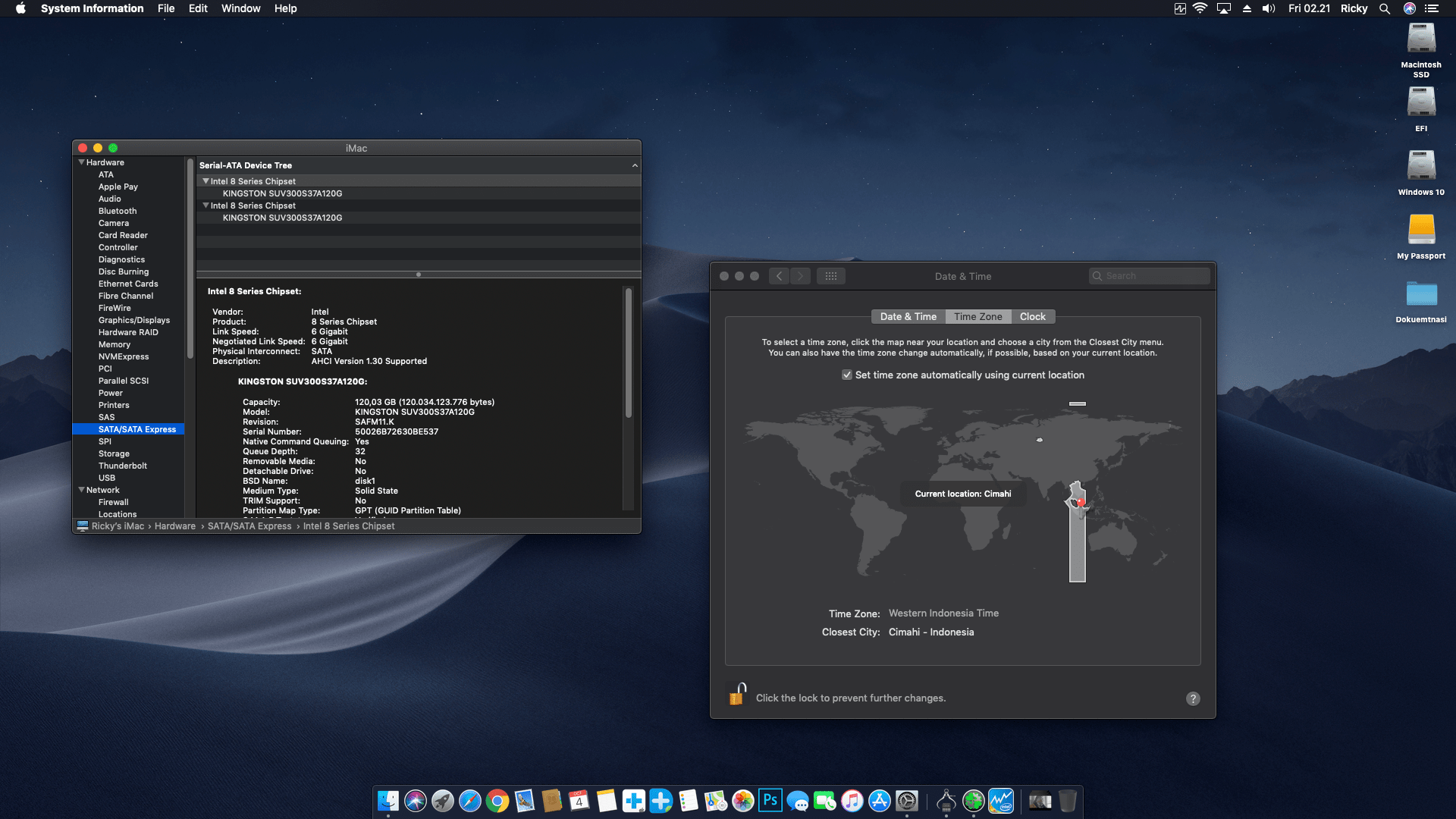1456x819 pixels.
Task: Open Launchpad rocket icon in dock
Action: pos(443,801)
